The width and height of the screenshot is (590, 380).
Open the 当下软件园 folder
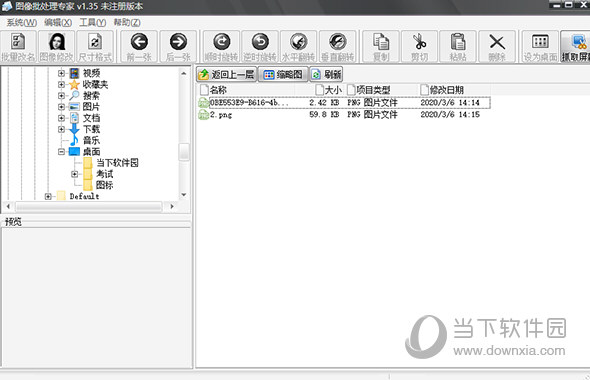[x=117, y=163]
